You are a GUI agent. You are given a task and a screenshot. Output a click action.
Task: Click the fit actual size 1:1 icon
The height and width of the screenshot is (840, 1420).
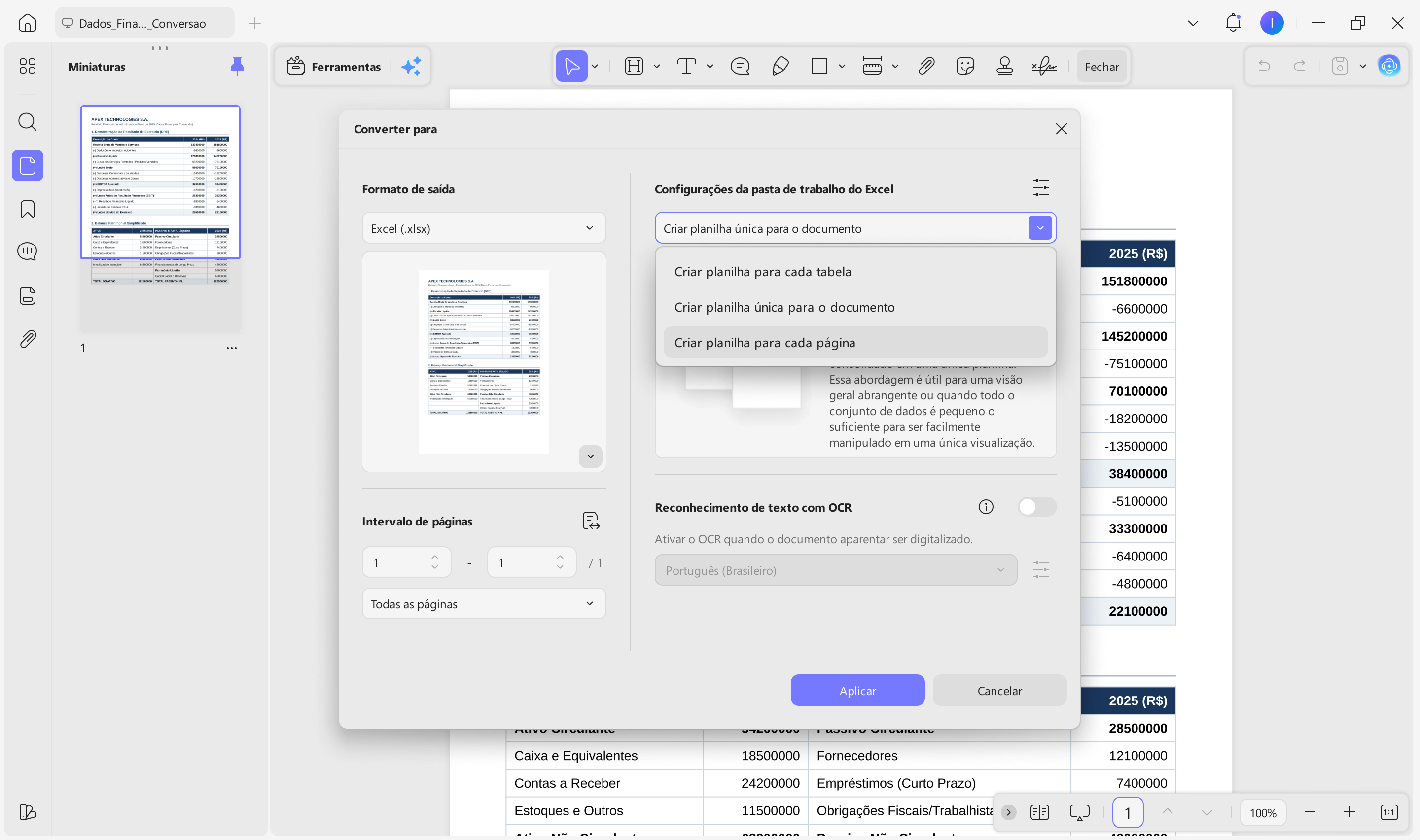point(1389,812)
